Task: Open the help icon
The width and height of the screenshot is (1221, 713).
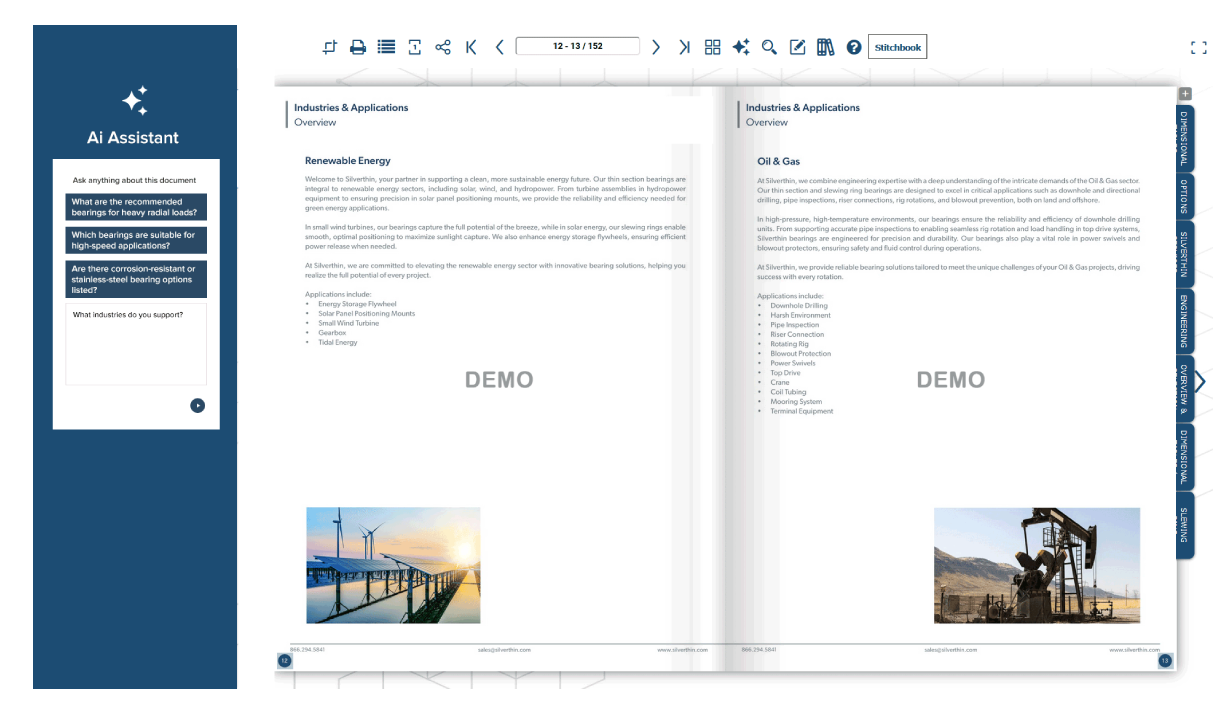Action: 853,46
